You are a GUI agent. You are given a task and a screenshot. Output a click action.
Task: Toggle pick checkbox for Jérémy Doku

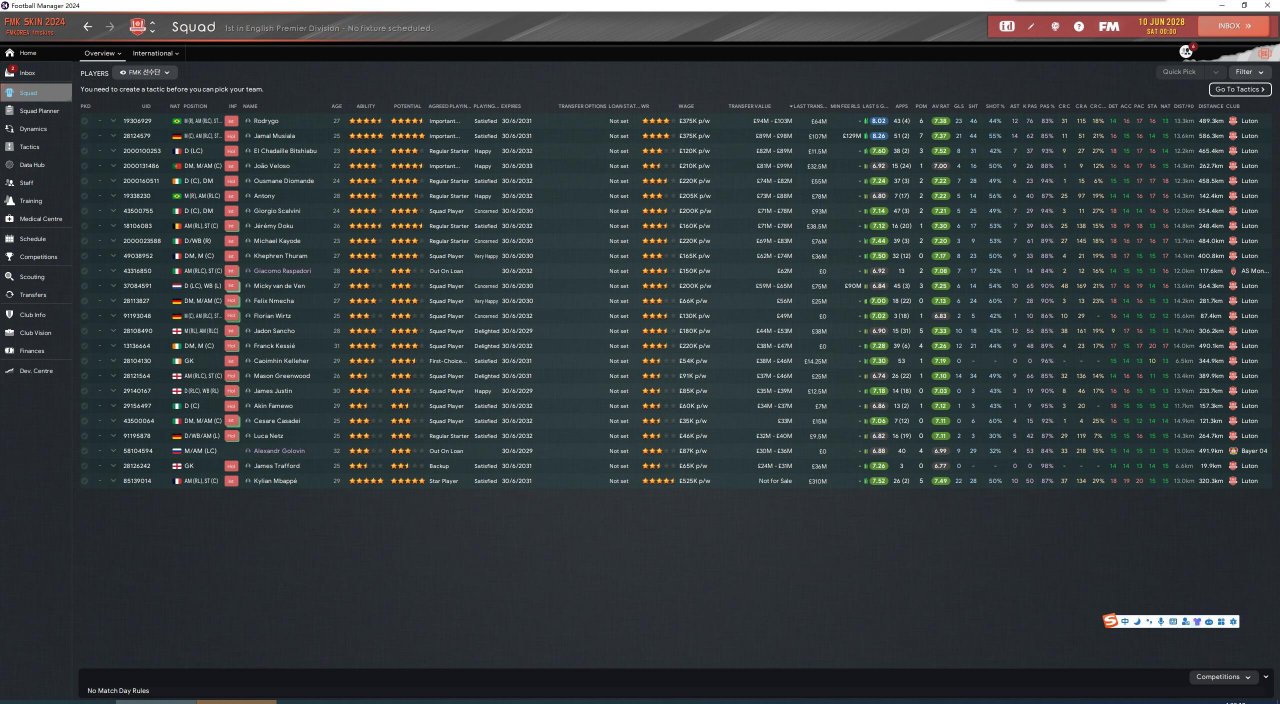[x=85, y=226]
